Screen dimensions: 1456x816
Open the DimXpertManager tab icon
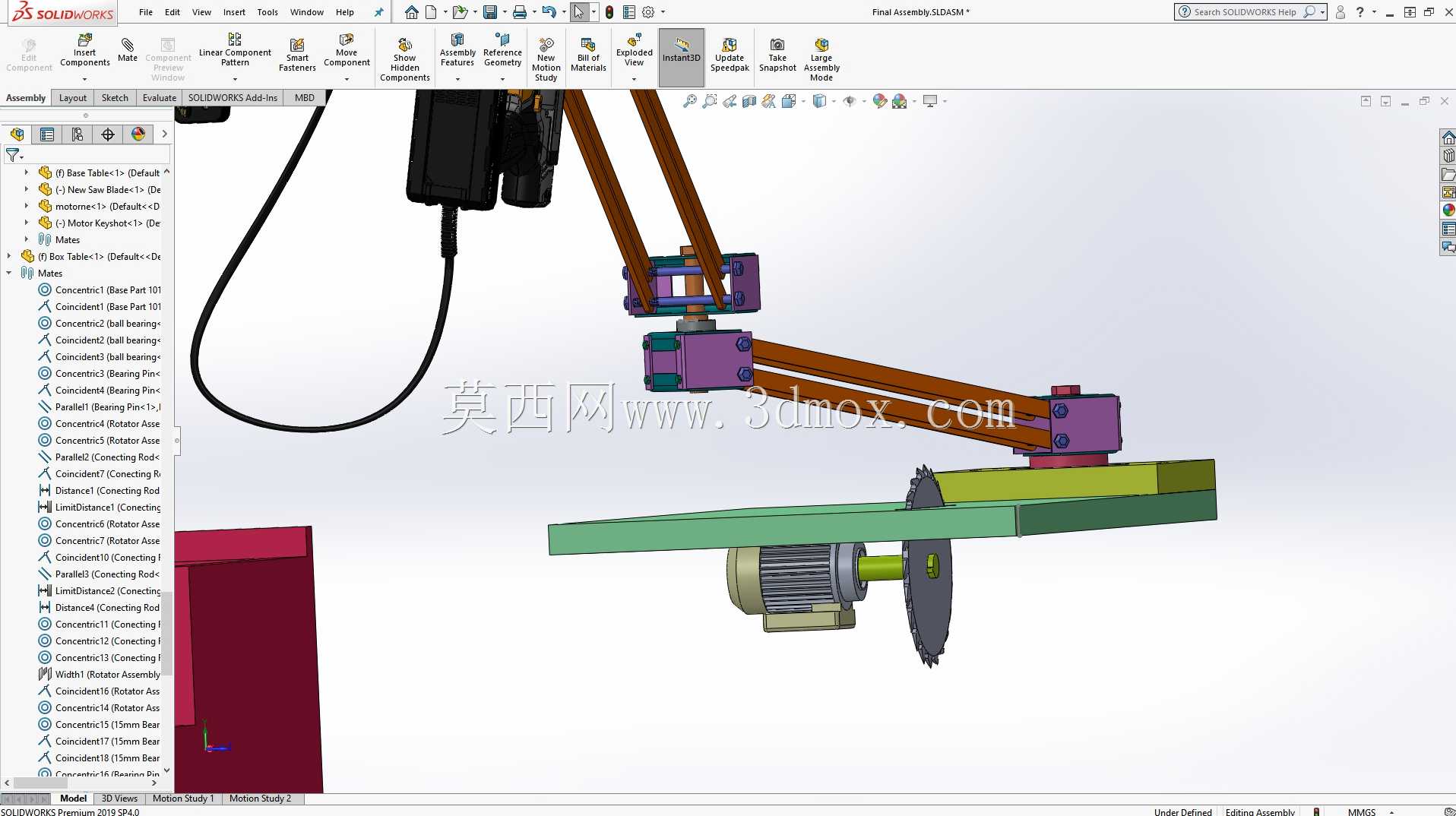coord(108,134)
